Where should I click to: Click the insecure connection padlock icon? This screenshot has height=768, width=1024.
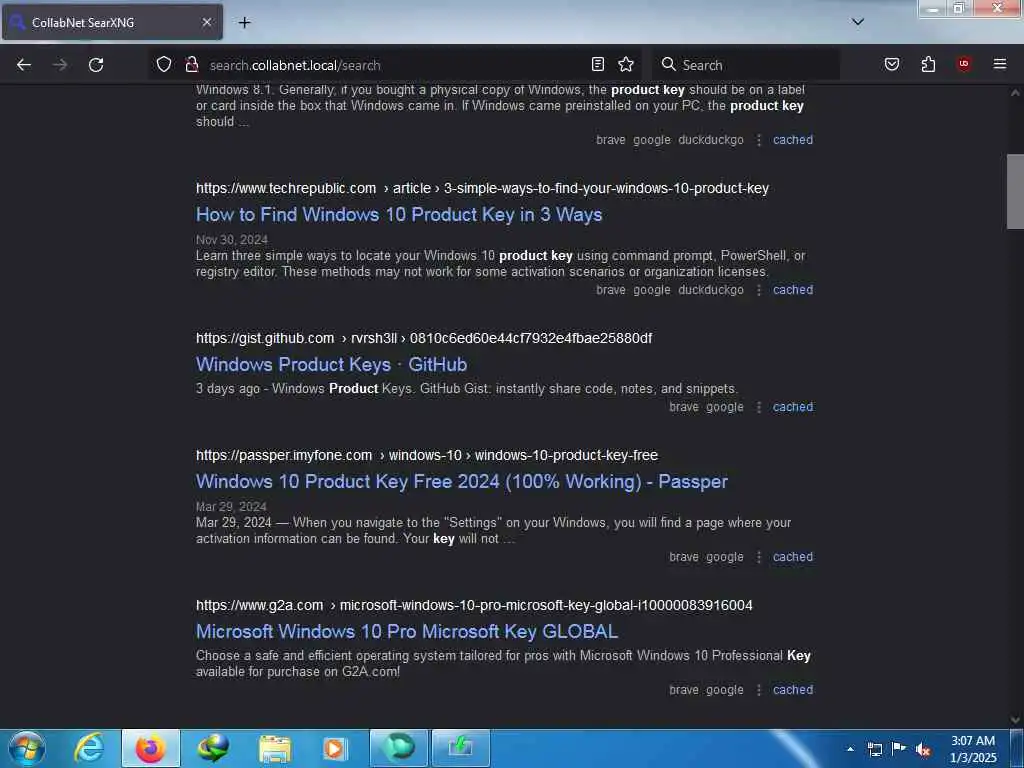pos(191,64)
